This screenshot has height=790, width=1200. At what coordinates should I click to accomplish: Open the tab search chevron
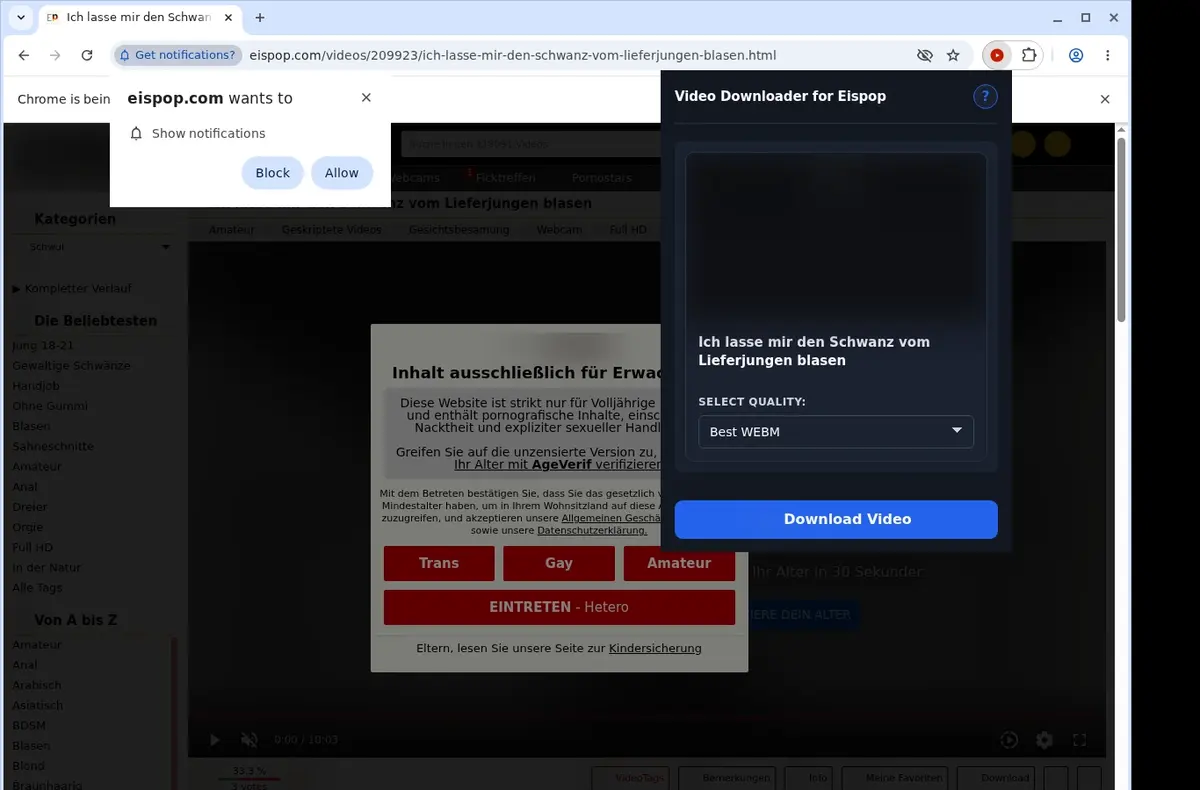click(x=20, y=18)
